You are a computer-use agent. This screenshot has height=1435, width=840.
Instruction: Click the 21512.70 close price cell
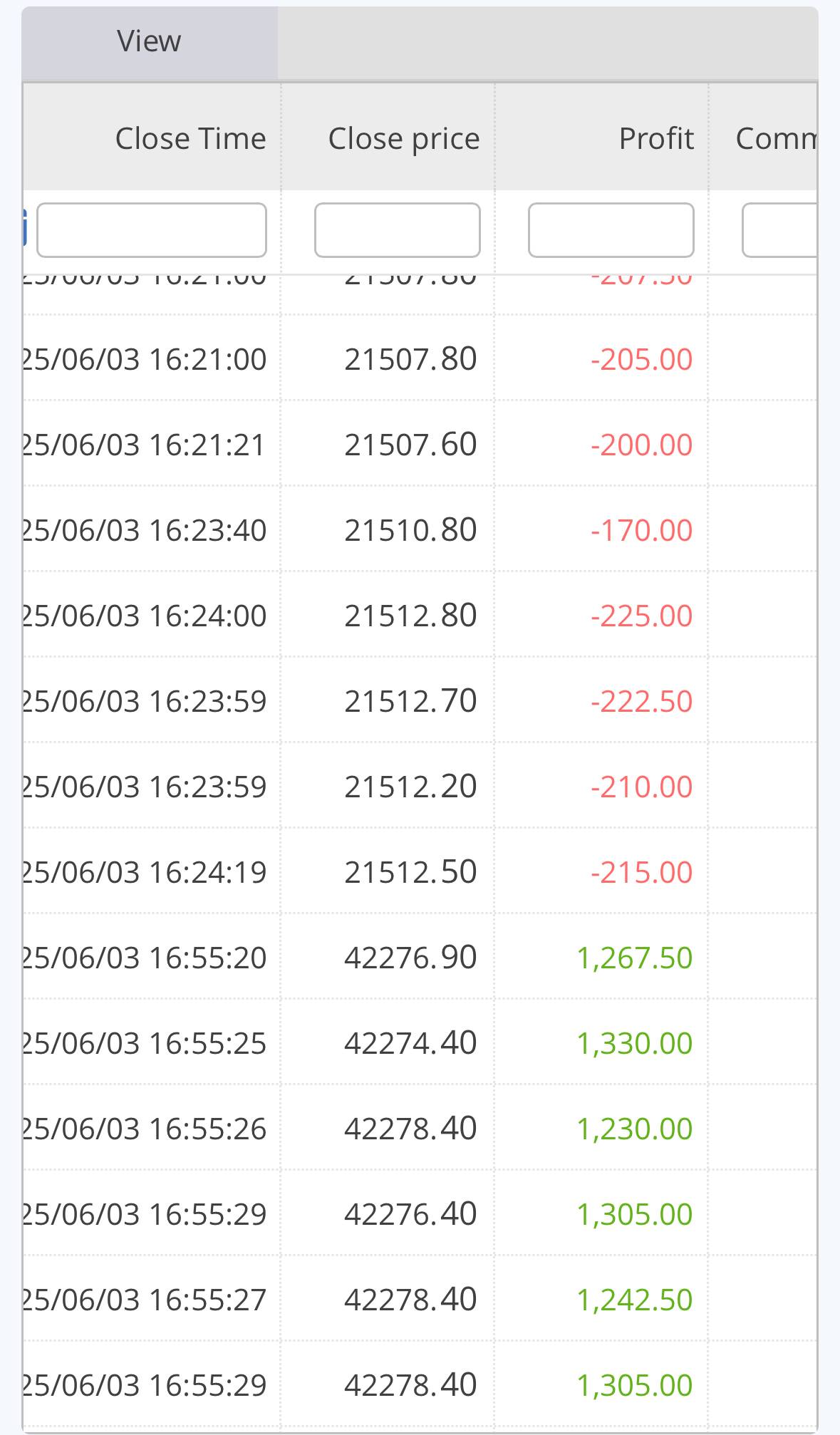click(x=410, y=701)
